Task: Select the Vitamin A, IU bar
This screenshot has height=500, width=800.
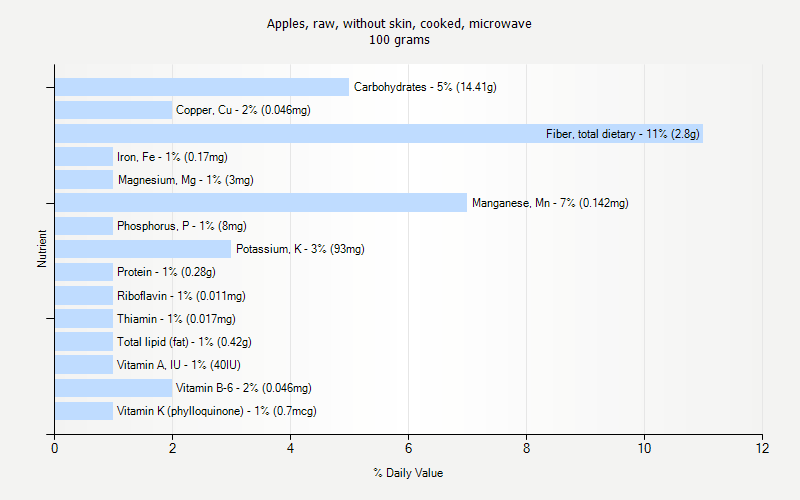Action: (x=84, y=364)
